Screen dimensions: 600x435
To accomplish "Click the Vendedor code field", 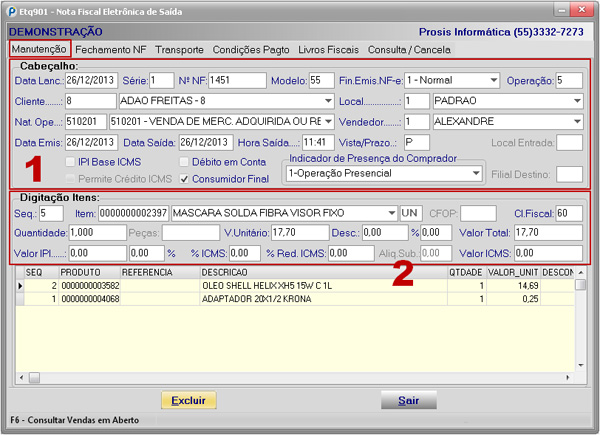I will 417,122.
